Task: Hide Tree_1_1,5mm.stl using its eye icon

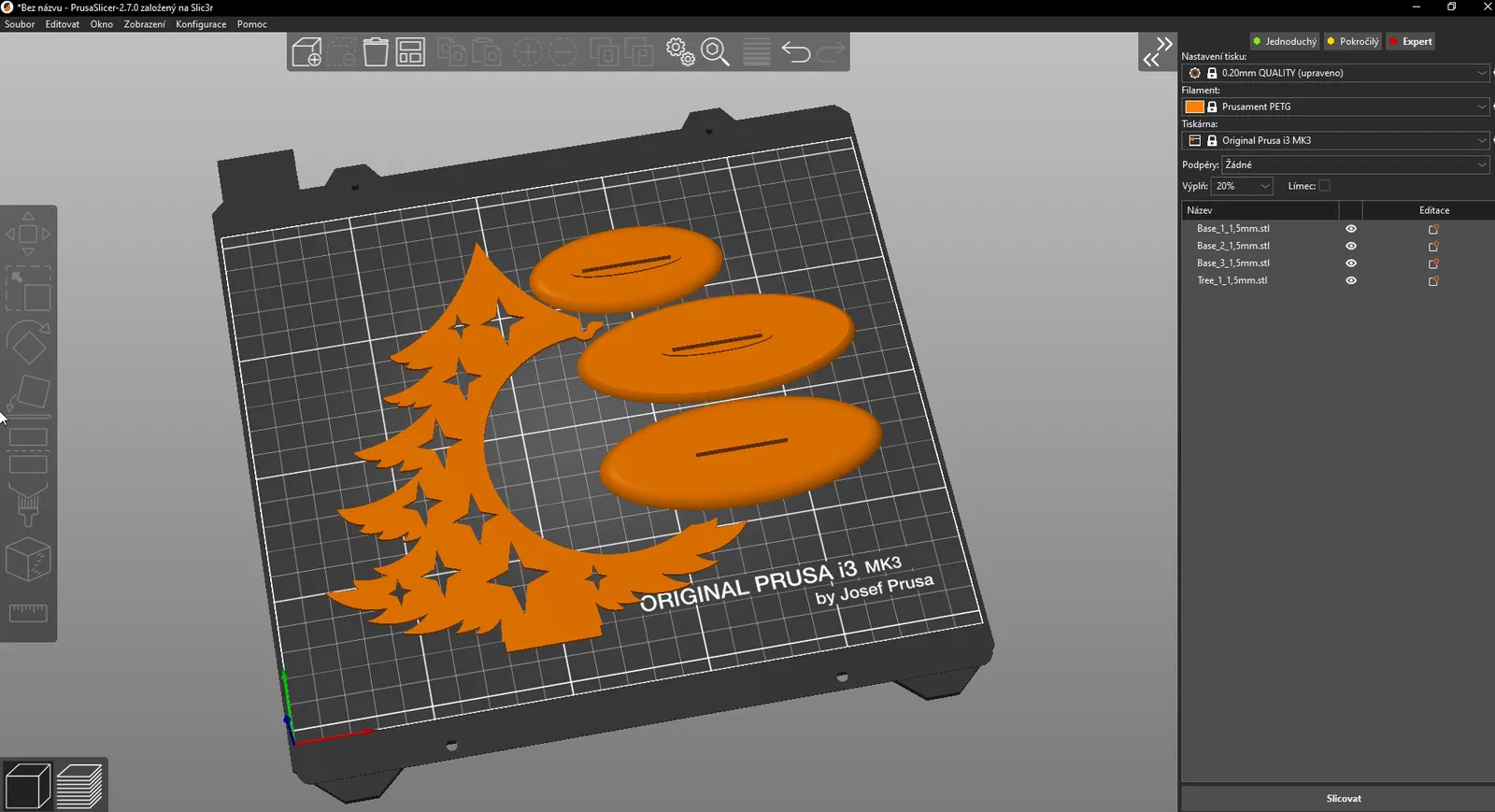Action: 1351,280
